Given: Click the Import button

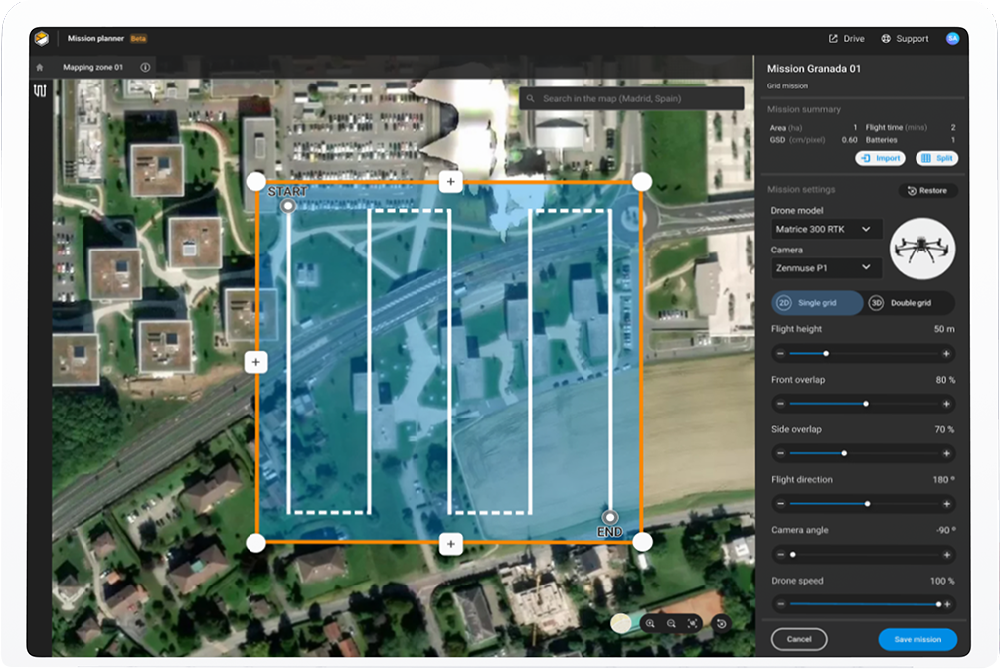Looking at the screenshot, I should [880, 158].
